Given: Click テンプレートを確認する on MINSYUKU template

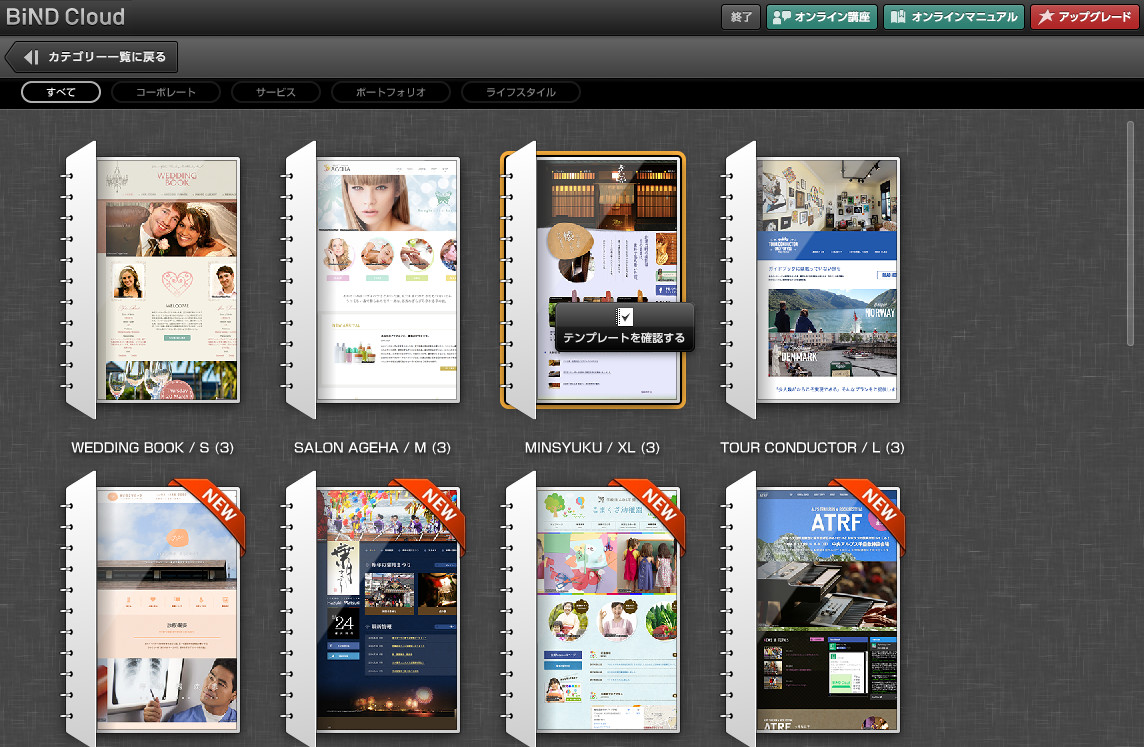Looking at the screenshot, I should (624, 328).
